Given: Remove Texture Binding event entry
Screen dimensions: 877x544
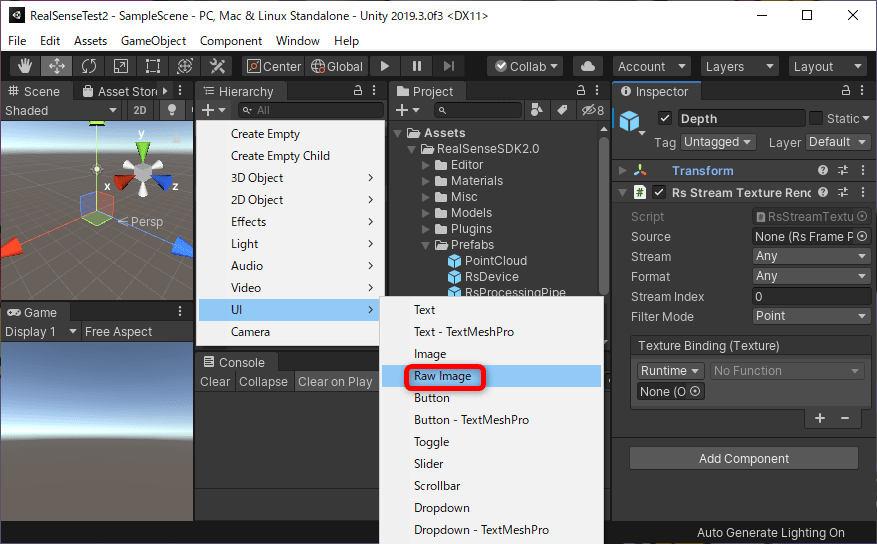Looking at the screenshot, I should [x=845, y=418].
